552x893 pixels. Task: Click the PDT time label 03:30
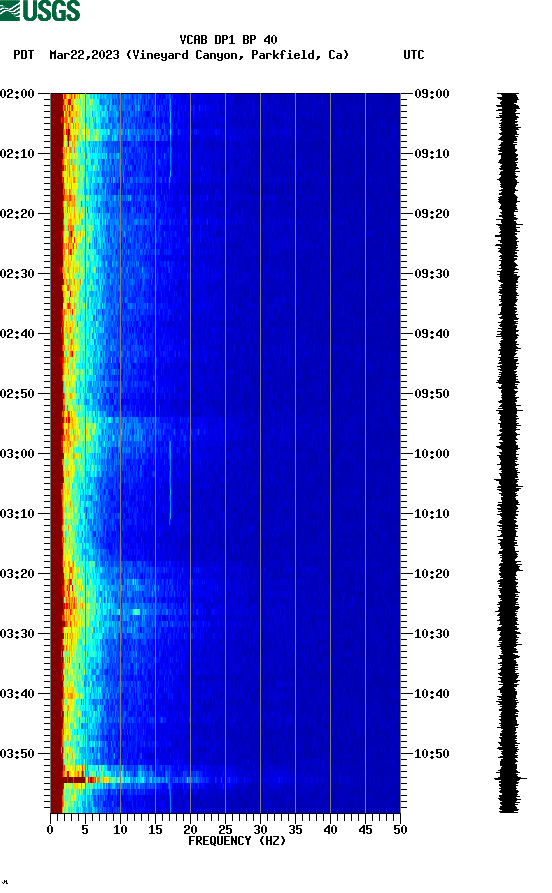(17, 634)
